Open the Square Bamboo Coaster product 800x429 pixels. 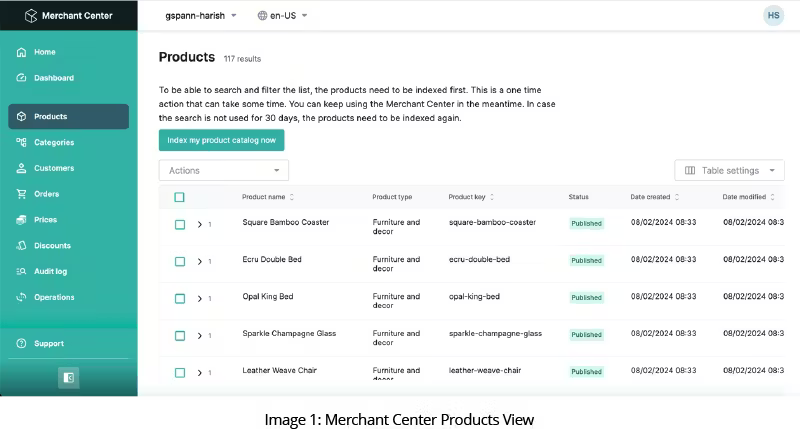(286, 222)
